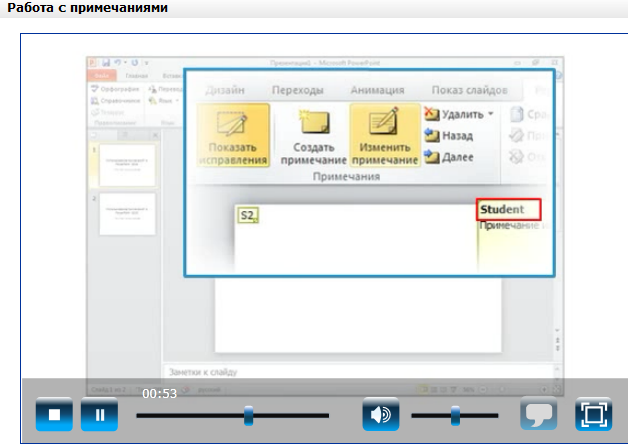Toggle captions with the speech bubble icon

click(539, 414)
